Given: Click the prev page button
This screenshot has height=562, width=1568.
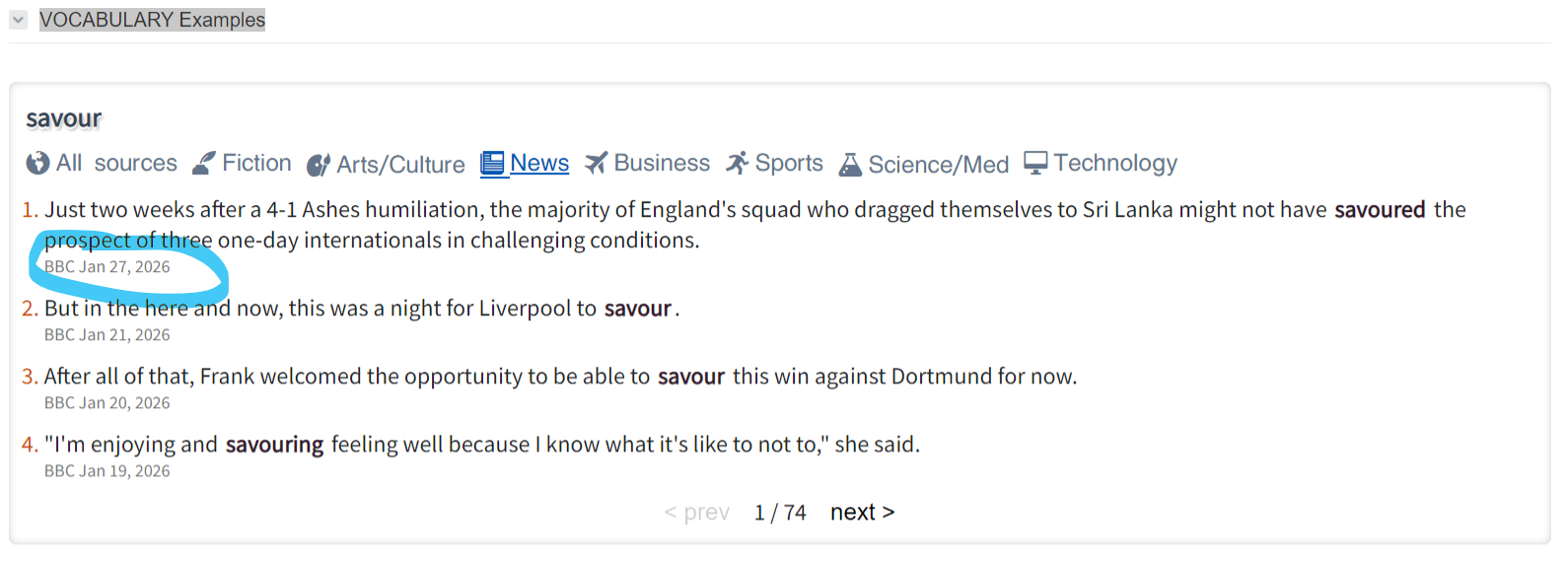Looking at the screenshot, I should coord(696,513).
